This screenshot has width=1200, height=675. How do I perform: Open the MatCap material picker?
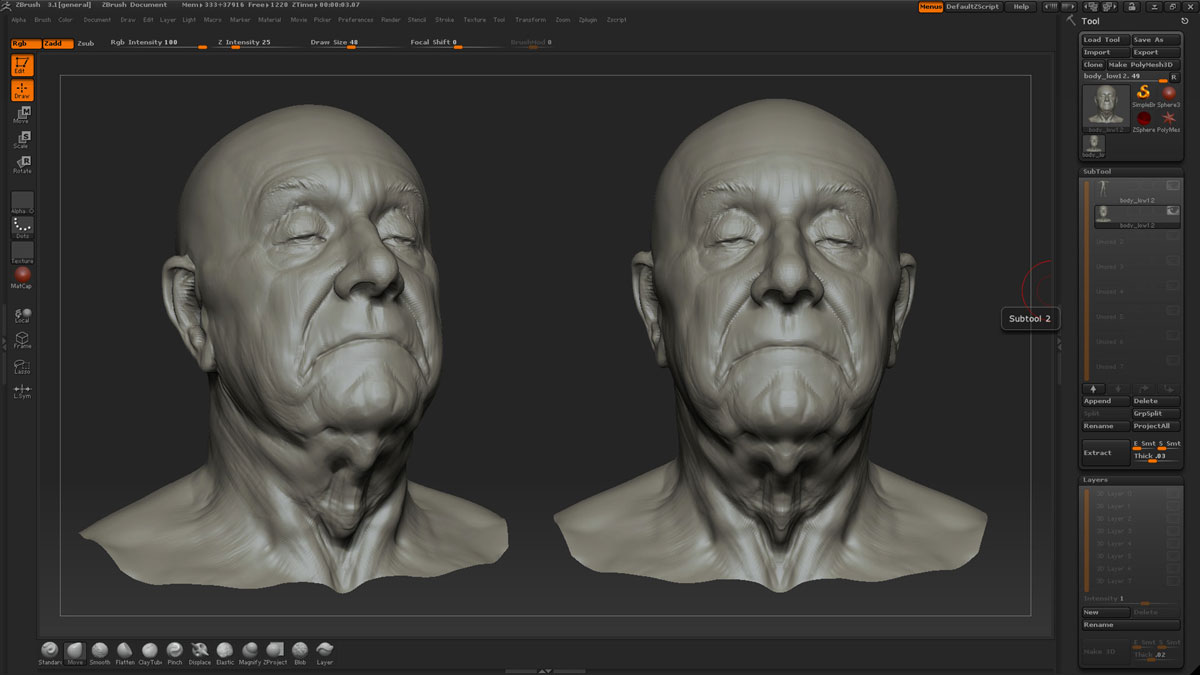pos(22,276)
